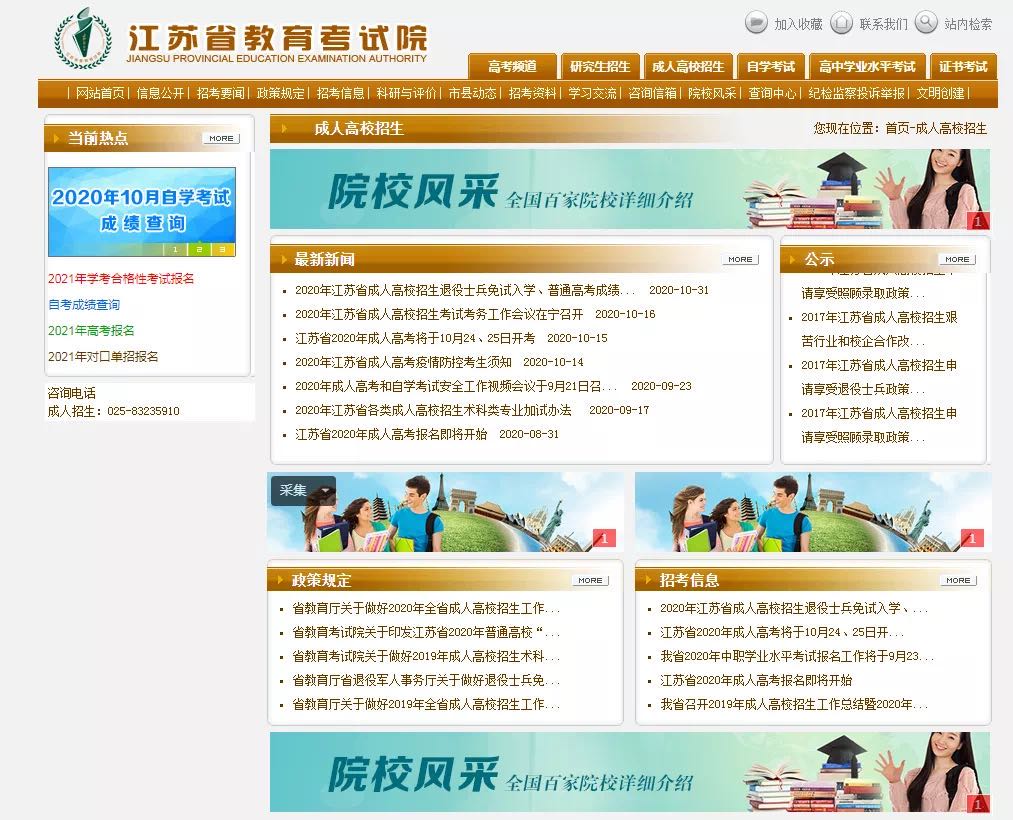
Task: Click the 站内检索 magnifier icon
Action: pos(926,23)
